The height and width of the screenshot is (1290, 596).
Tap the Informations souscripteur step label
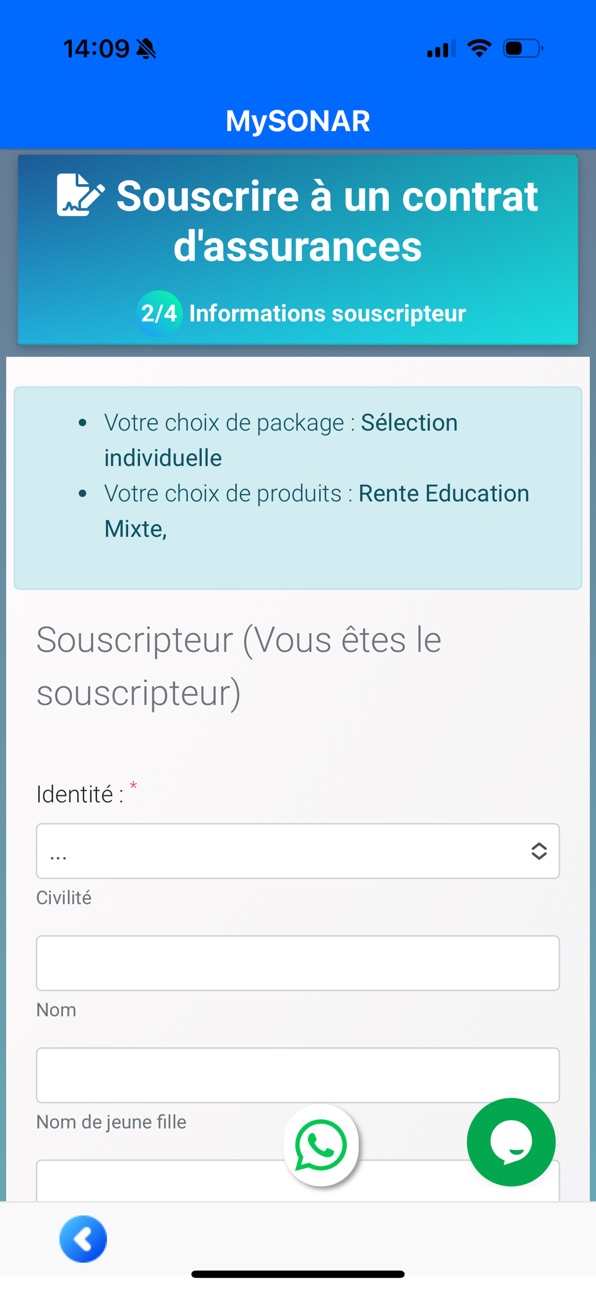pyautogui.click(x=327, y=313)
